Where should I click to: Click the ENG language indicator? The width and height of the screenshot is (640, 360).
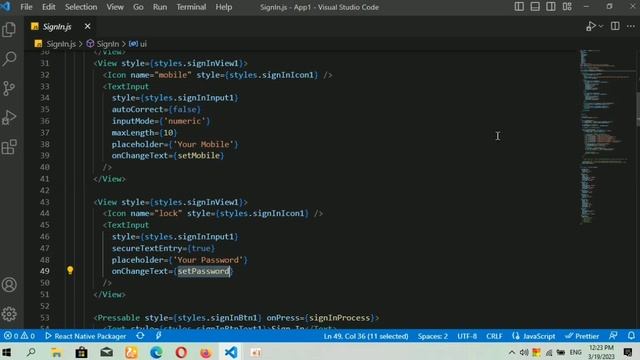point(576,352)
